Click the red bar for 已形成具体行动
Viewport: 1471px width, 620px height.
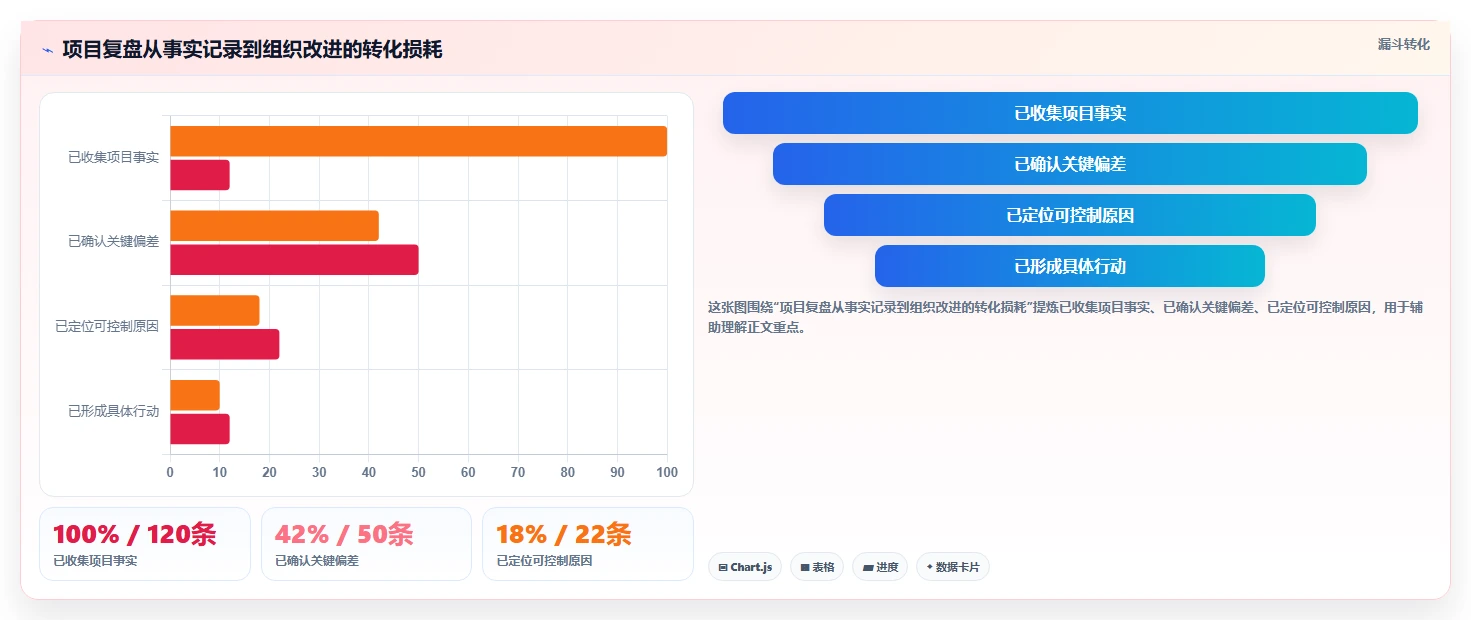point(200,429)
